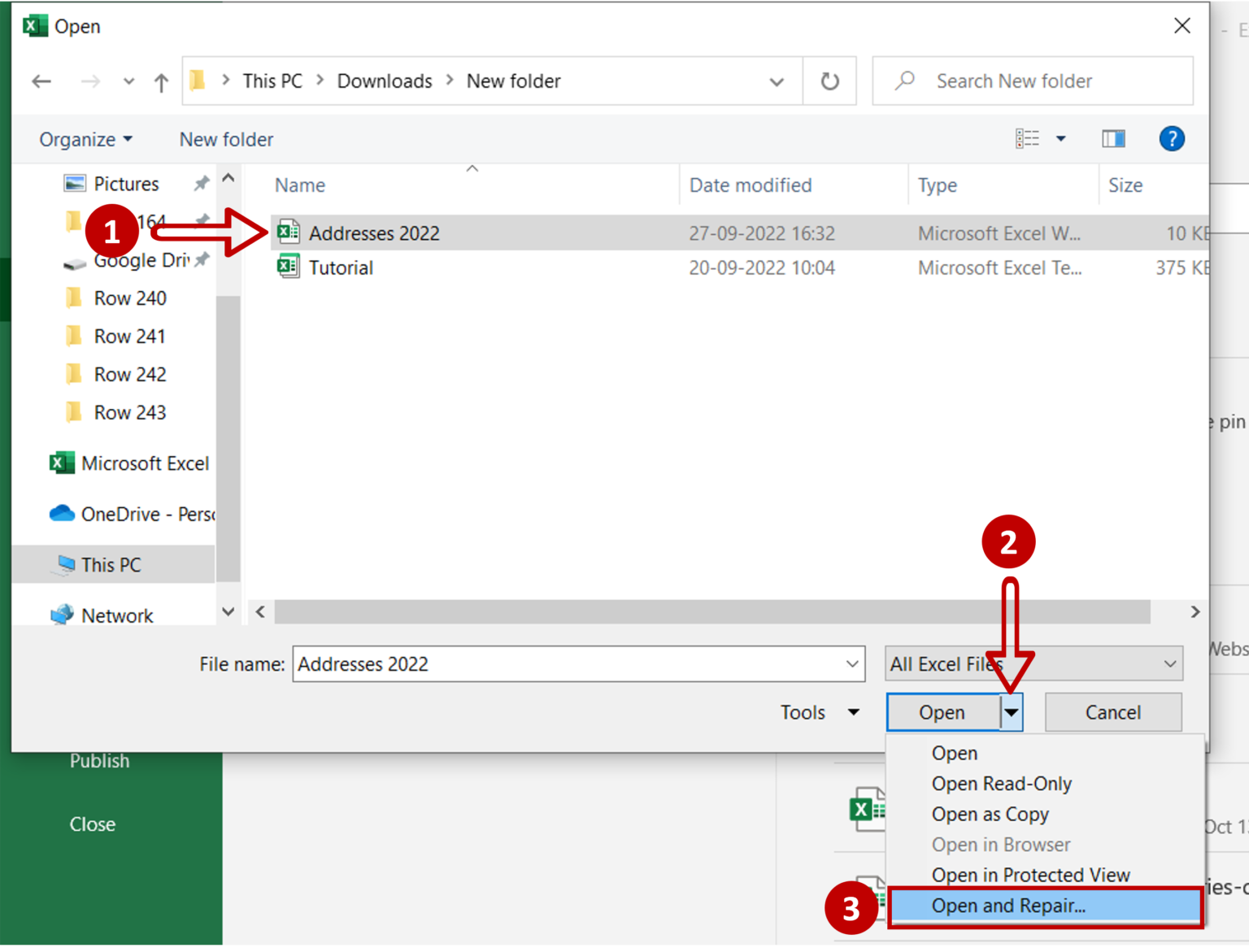Open the Addresses 2022 Excel workbook
The width and height of the screenshot is (1249, 952).
(374, 233)
